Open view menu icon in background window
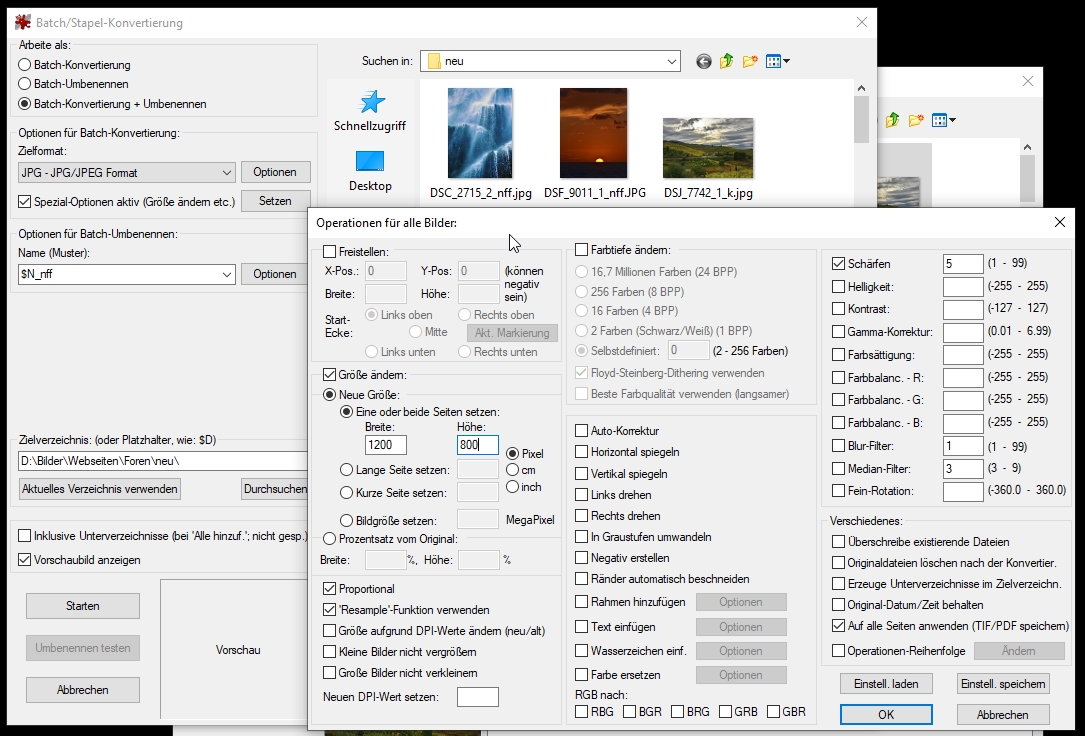The image size is (1085, 736). coord(944,120)
